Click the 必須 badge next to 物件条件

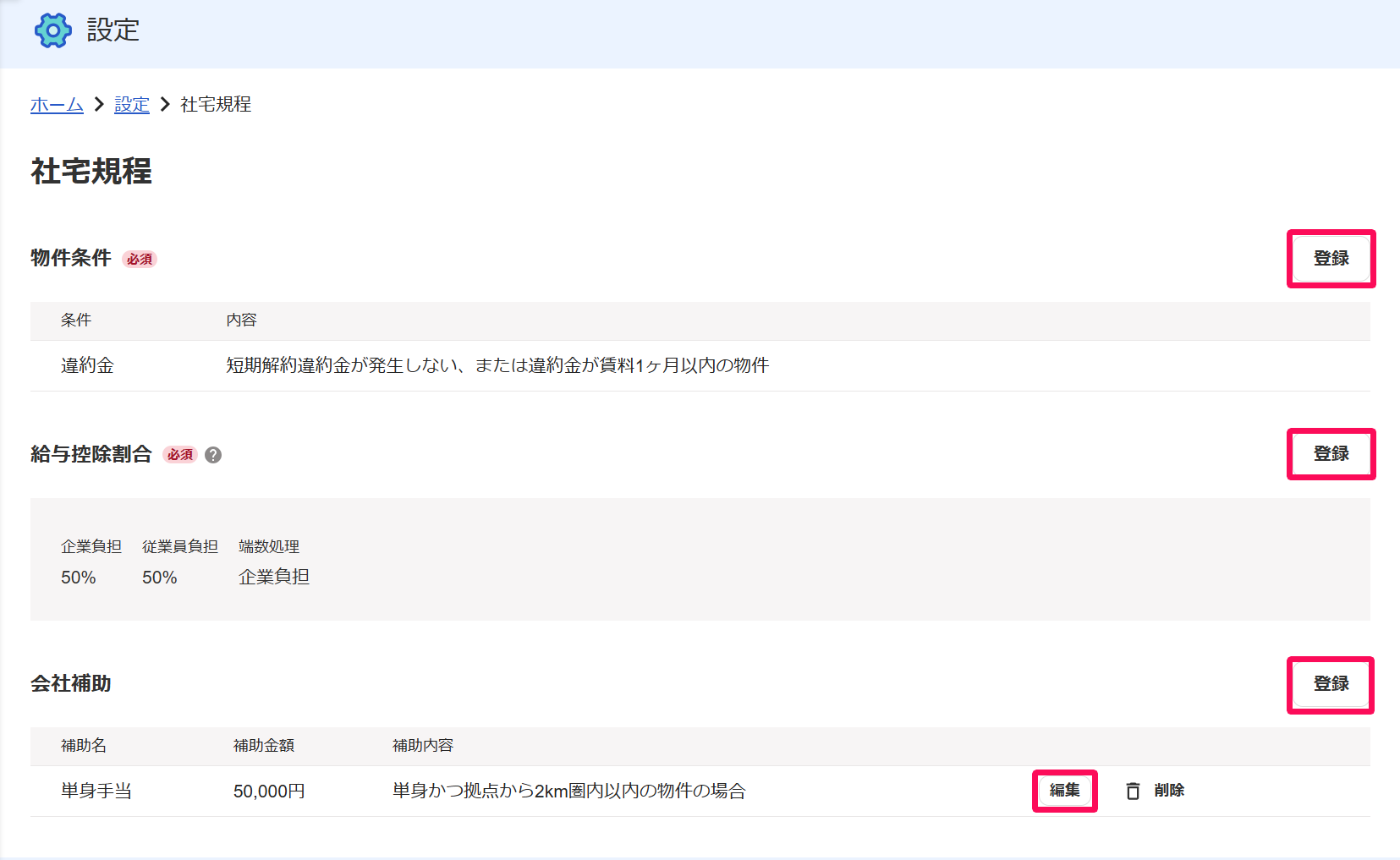click(x=140, y=260)
